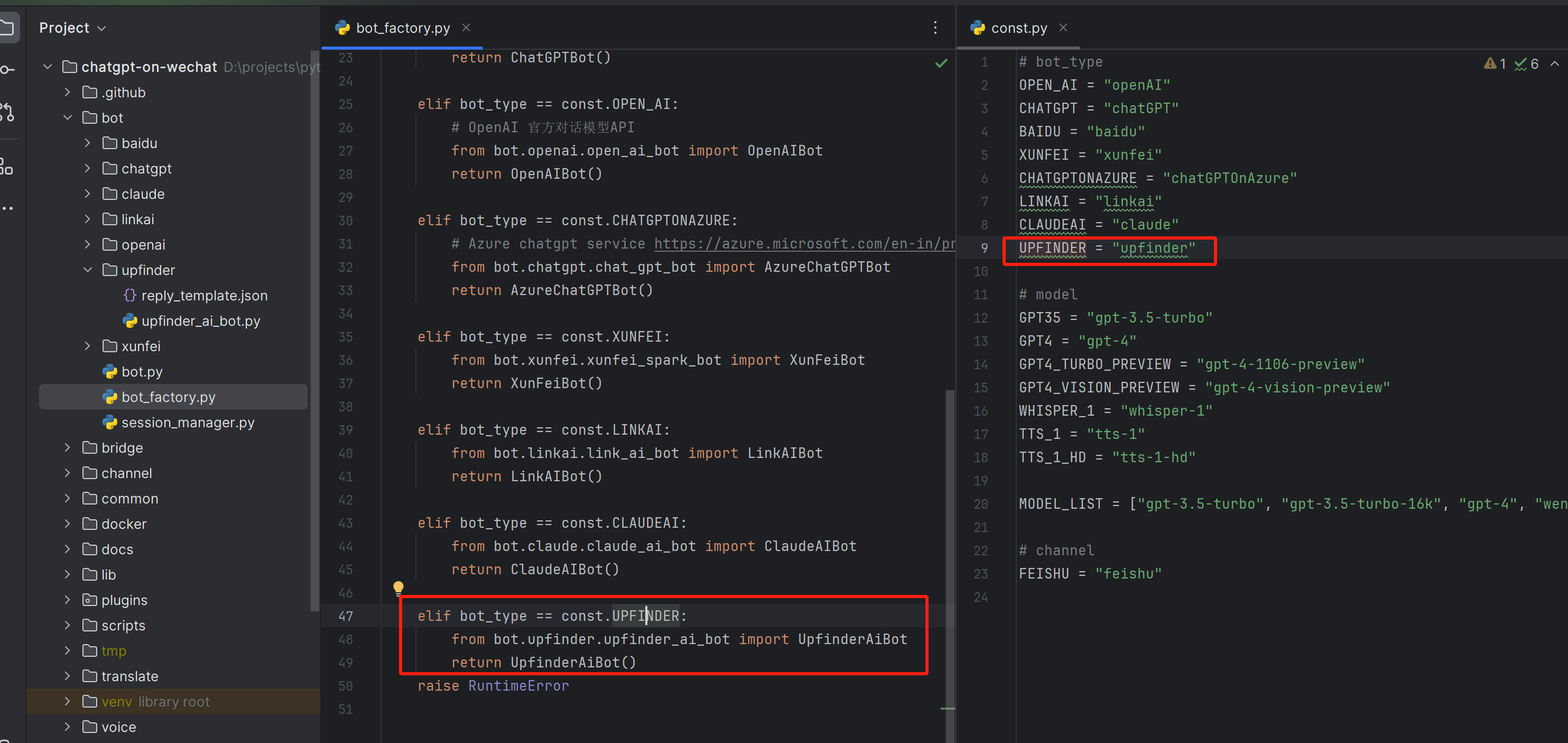Click the UPFINDER constant on line 9

[x=1052, y=249]
